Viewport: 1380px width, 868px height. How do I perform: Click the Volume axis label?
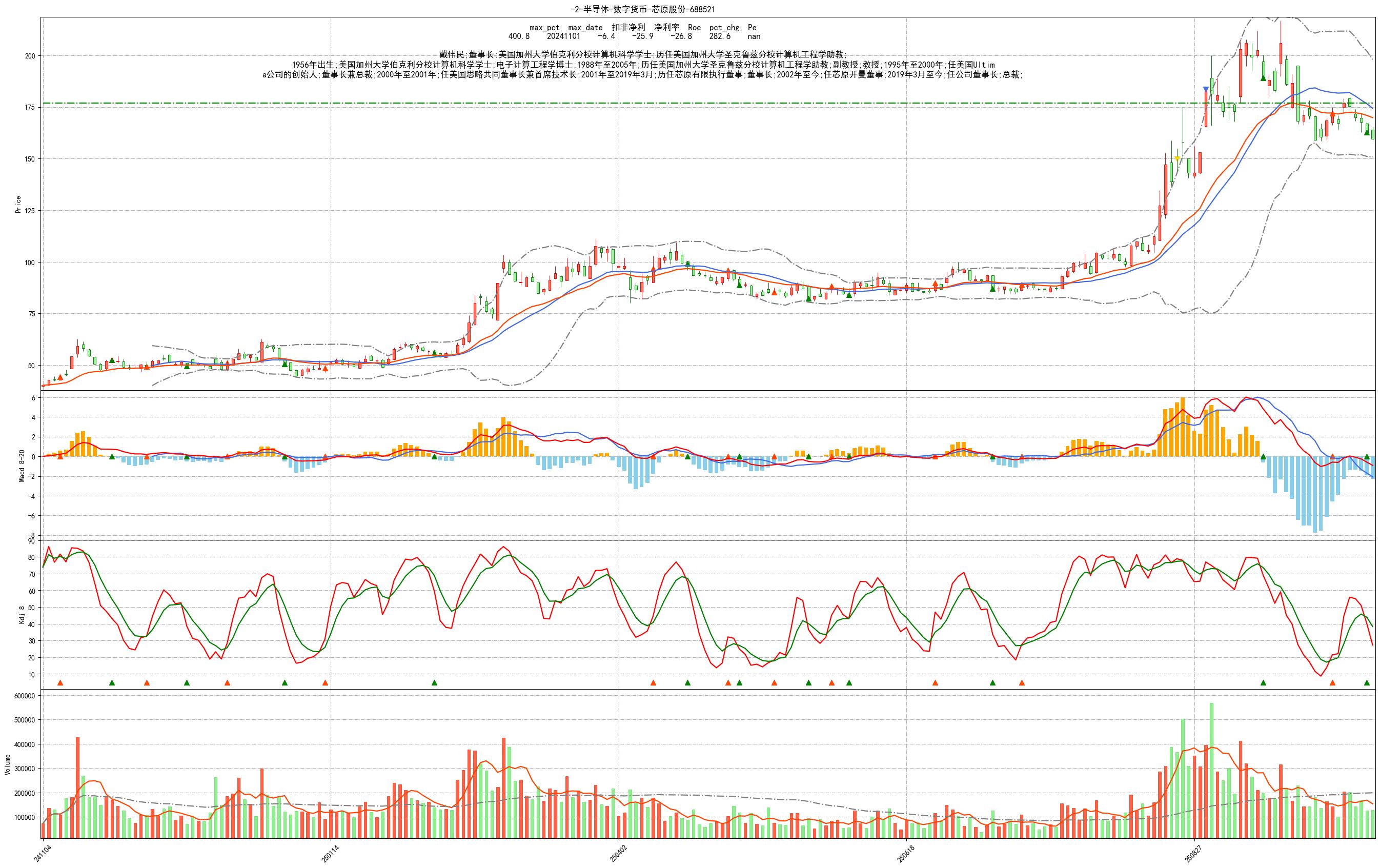[8, 765]
